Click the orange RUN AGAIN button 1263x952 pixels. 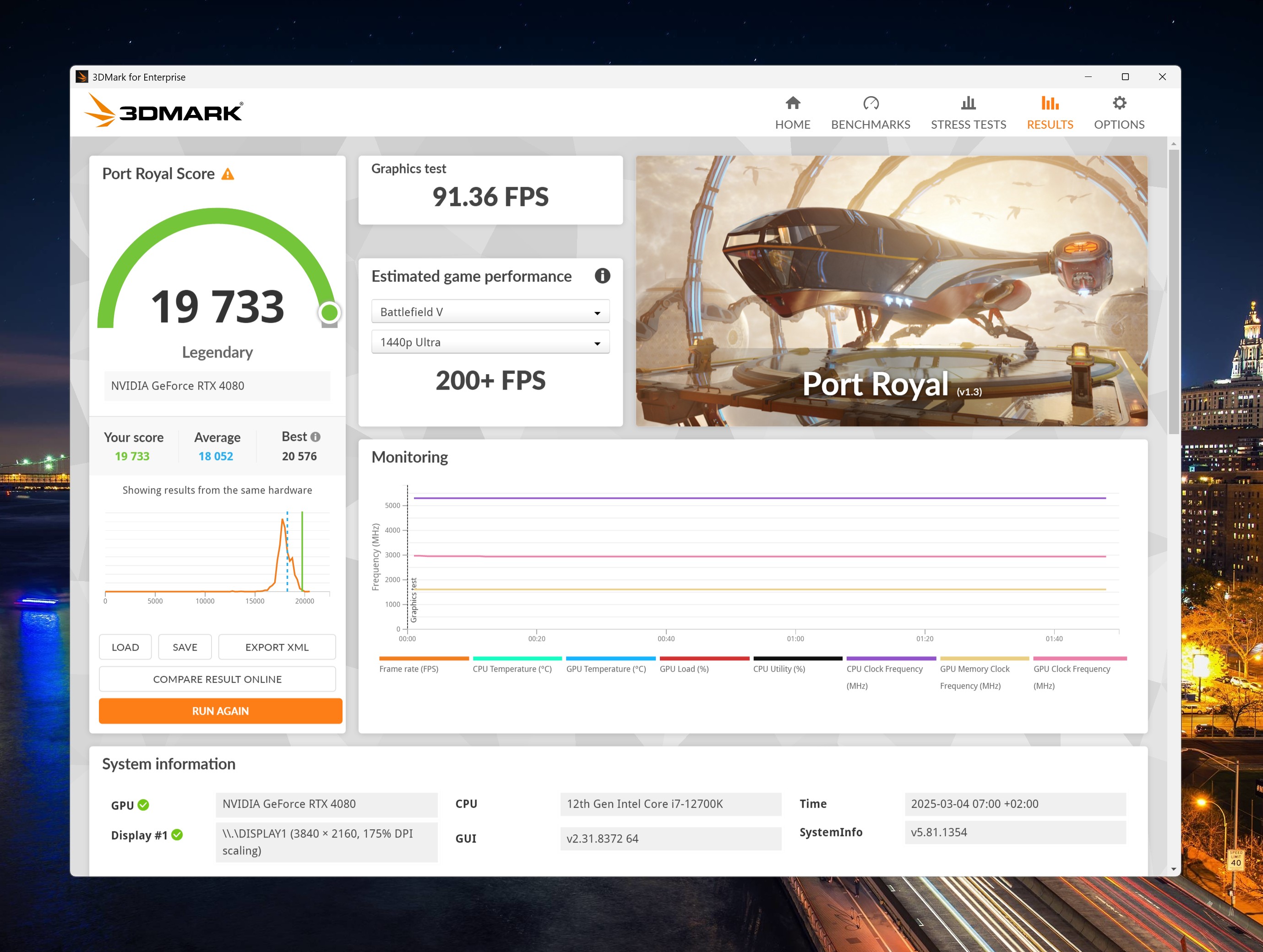click(220, 711)
